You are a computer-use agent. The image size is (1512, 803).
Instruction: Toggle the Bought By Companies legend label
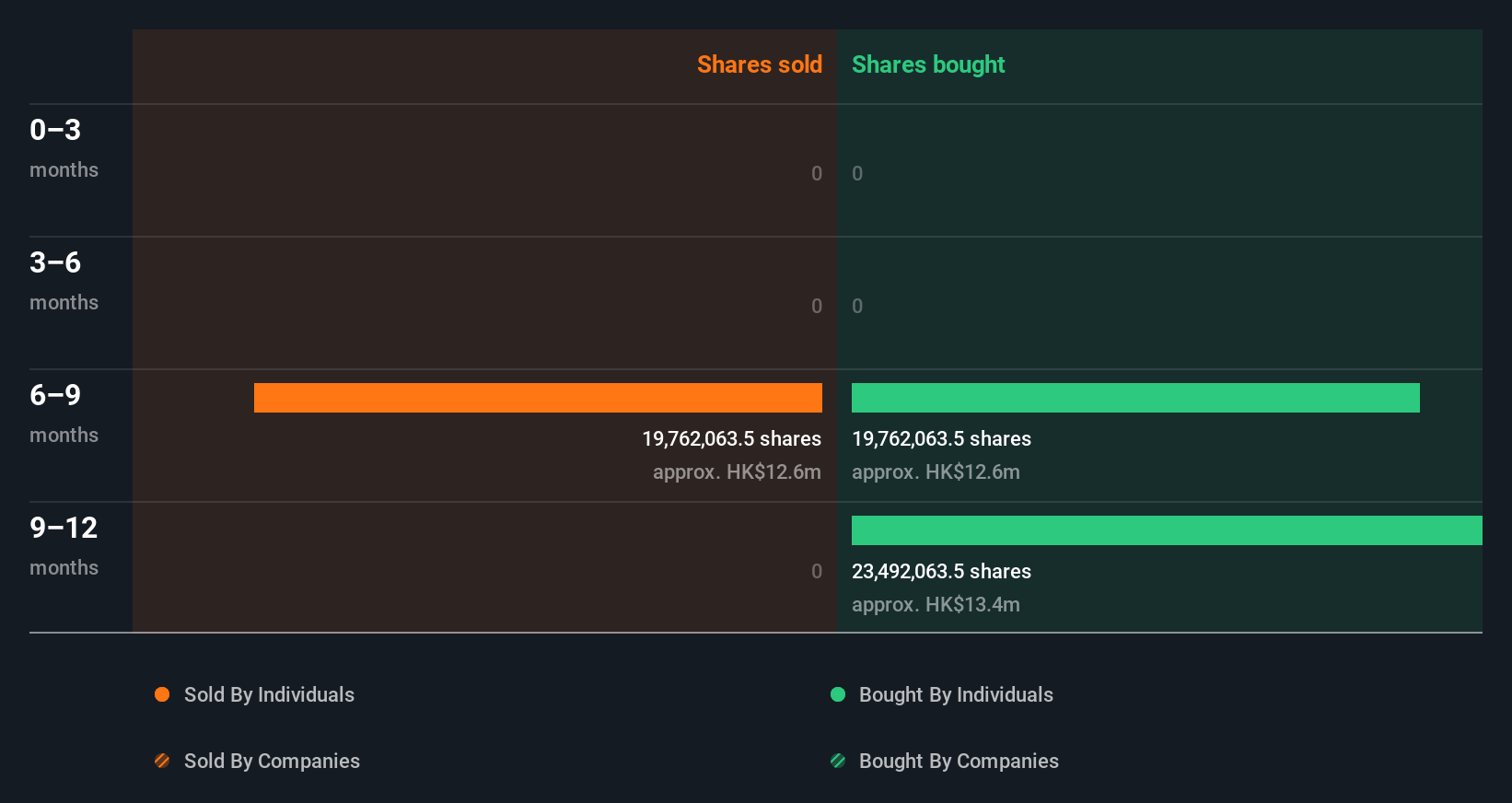[959, 761]
